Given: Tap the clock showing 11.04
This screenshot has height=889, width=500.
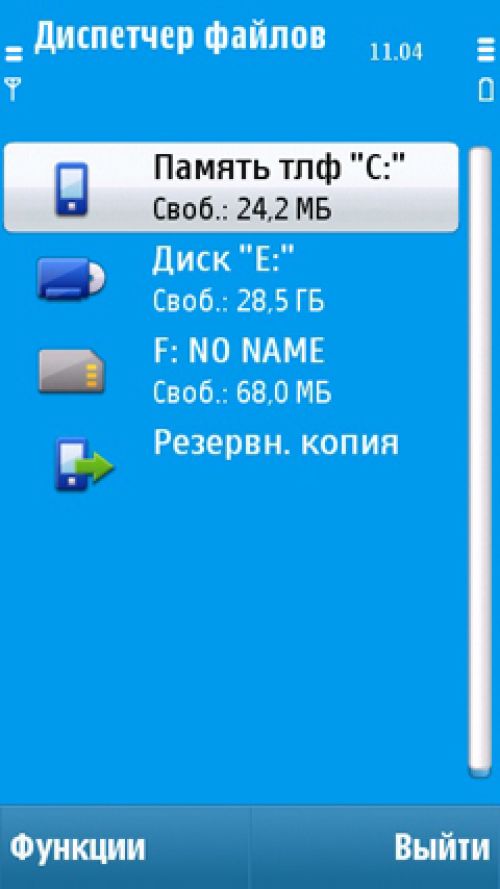Looking at the screenshot, I should click(x=396, y=53).
